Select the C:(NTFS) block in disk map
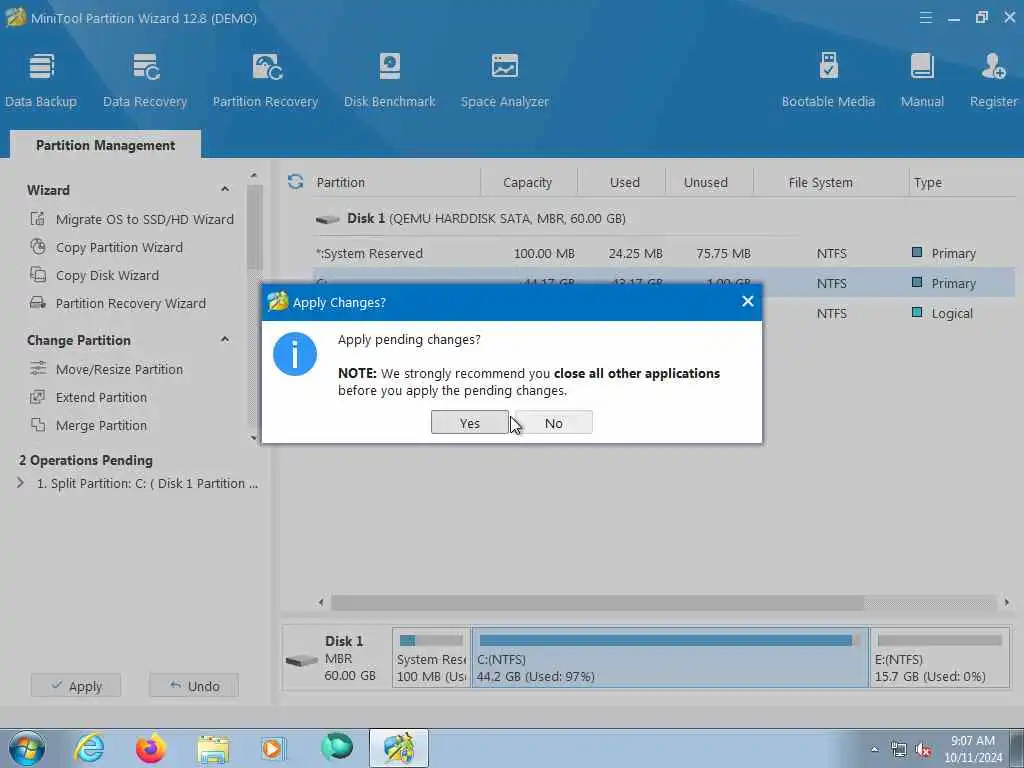 click(670, 658)
